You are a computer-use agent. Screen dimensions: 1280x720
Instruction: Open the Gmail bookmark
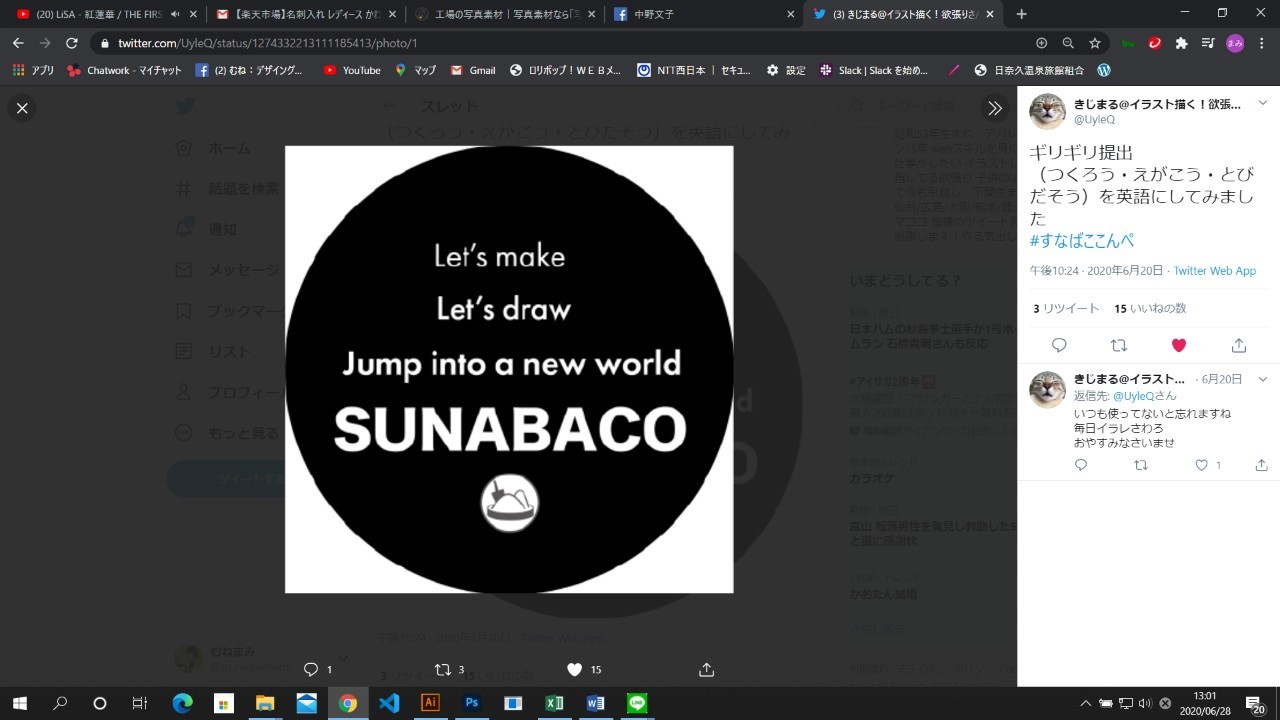click(x=473, y=70)
